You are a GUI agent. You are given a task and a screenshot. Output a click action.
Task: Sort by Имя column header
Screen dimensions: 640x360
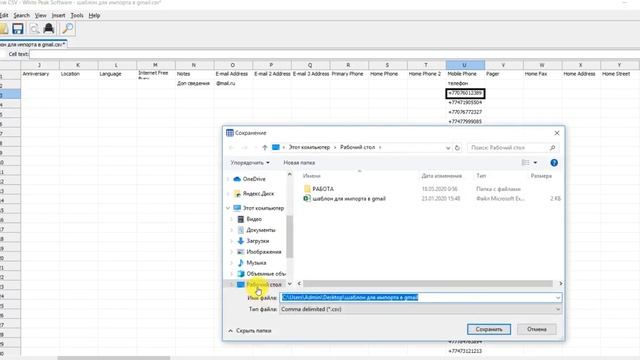pyautogui.click(x=311, y=176)
